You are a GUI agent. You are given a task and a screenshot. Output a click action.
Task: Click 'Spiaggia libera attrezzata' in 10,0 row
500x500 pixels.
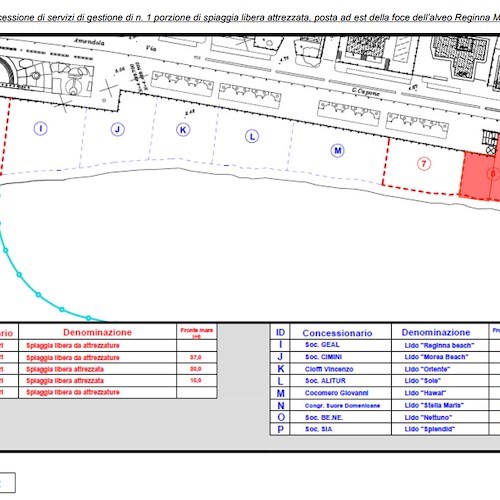coord(65,381)
